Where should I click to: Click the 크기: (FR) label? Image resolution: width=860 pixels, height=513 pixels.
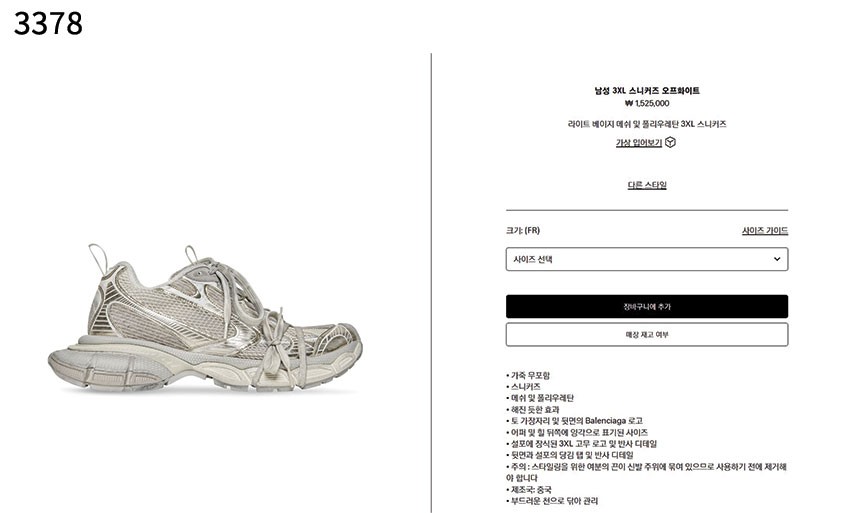[x=523, y=230]
